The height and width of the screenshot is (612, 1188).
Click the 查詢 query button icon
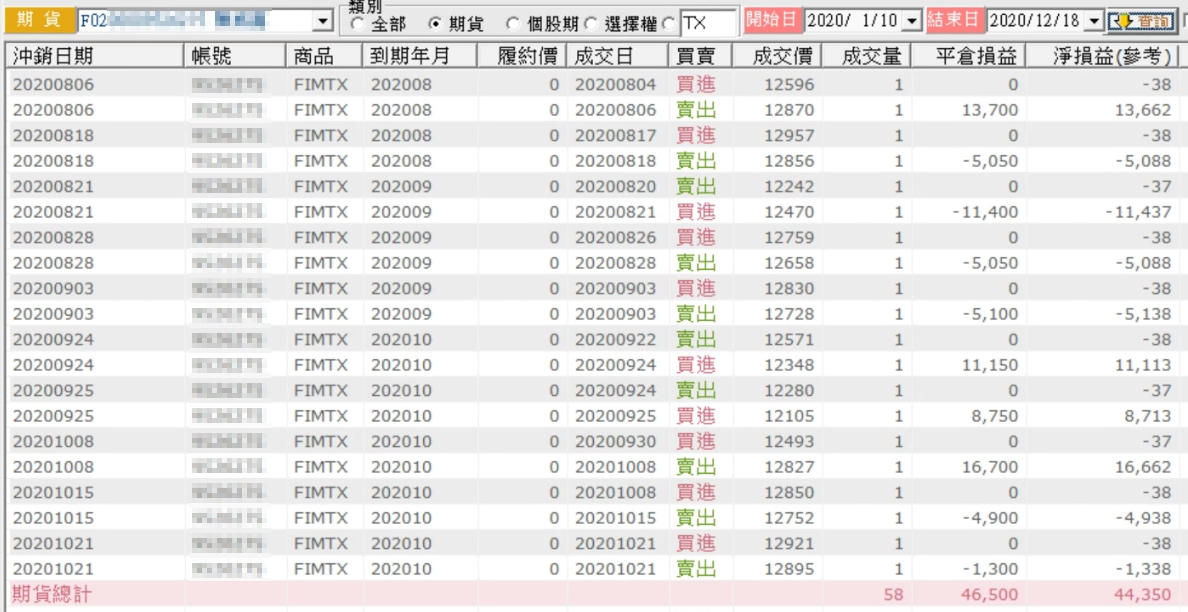tap(1140, 21)
